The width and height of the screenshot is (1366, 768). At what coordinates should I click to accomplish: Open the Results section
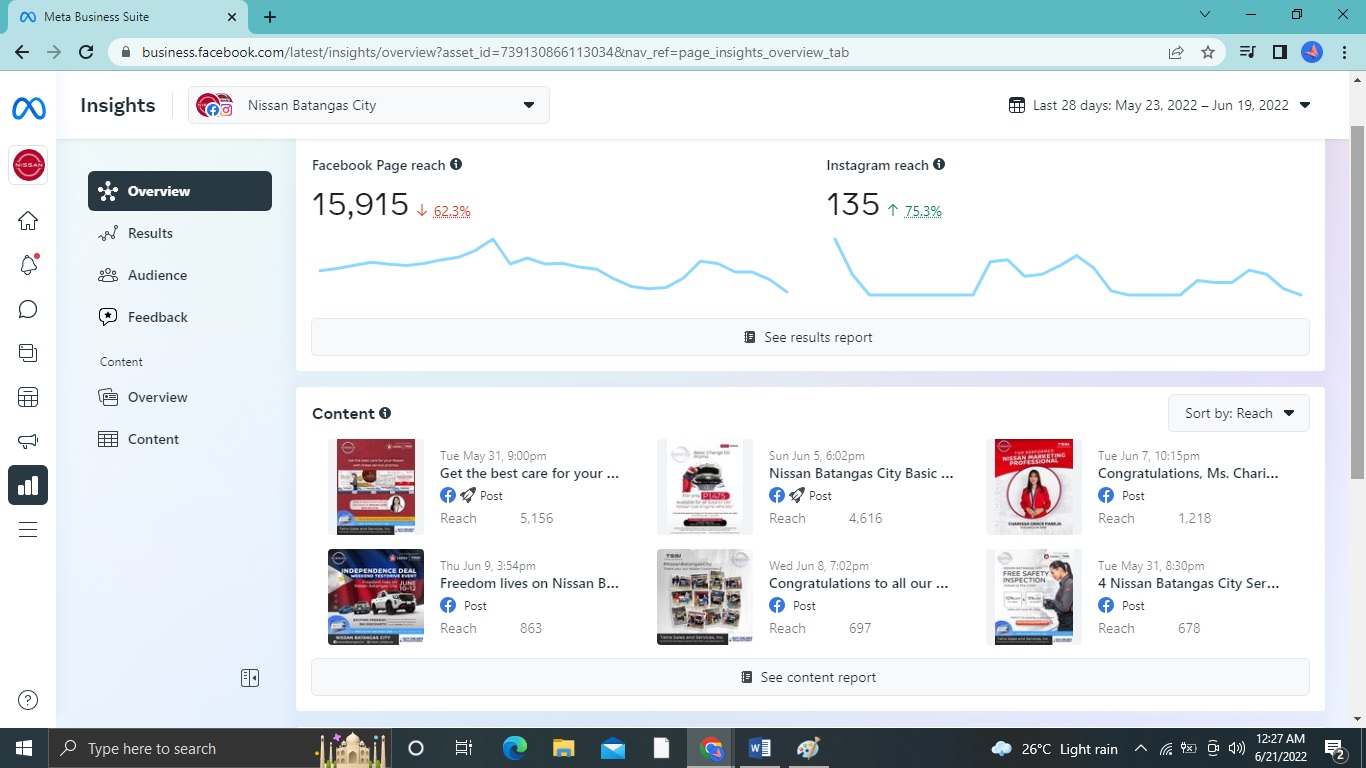tap(180, 233)
